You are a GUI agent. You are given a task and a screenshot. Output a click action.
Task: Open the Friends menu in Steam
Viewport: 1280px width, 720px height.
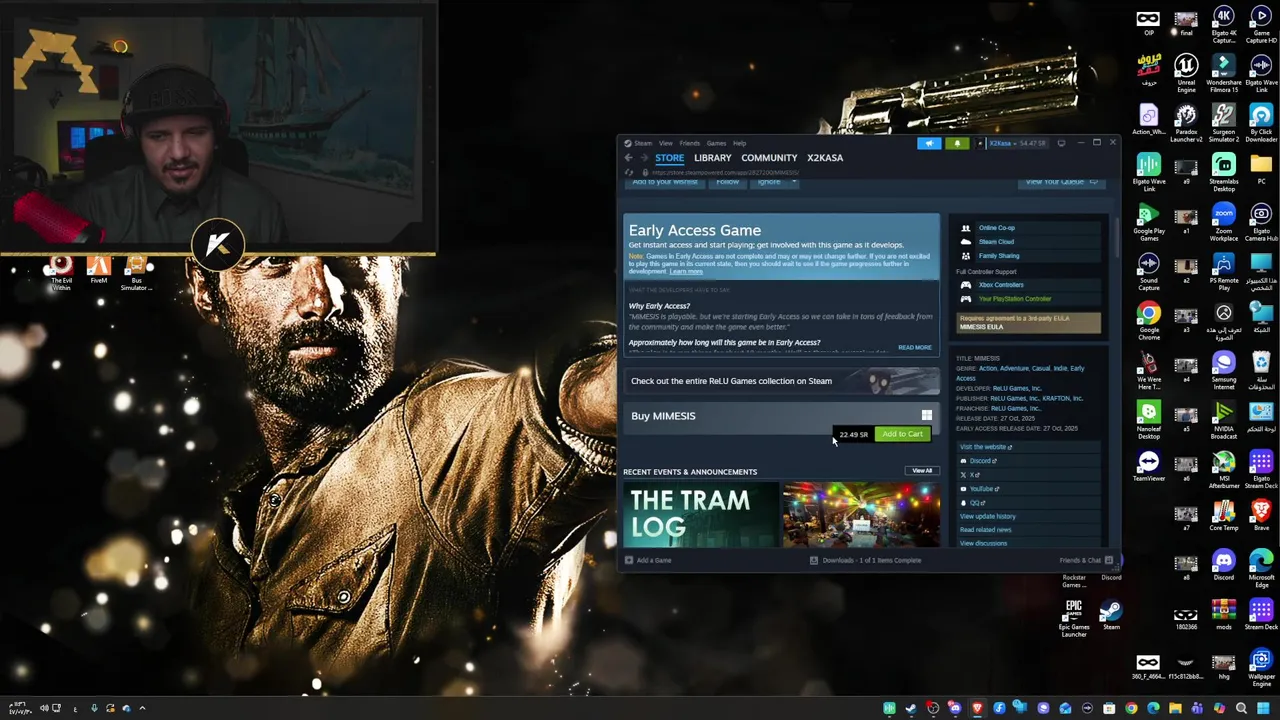tap(690, 143)
